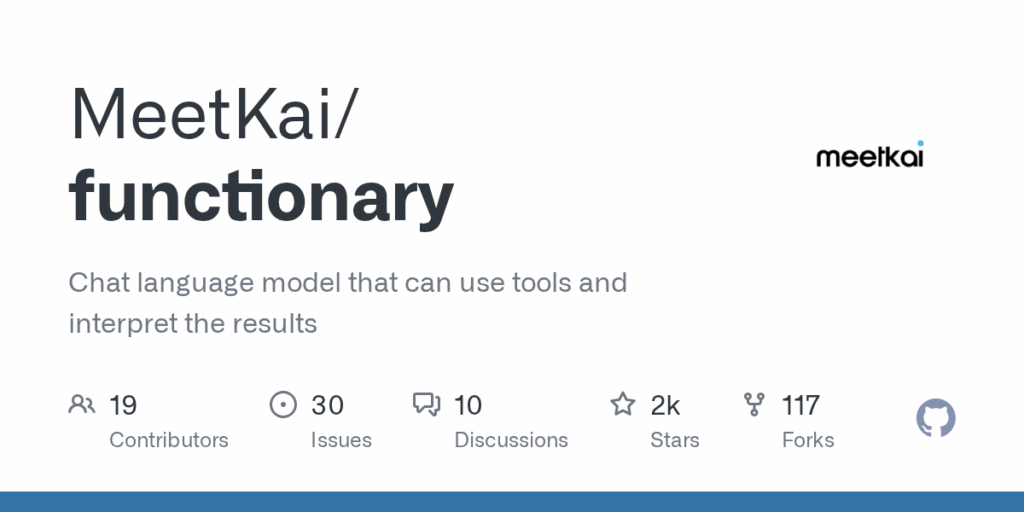Viewport: 1024px width, 512px height.
Task: Select the Discussions label
Action: click(x=511, y=440)
